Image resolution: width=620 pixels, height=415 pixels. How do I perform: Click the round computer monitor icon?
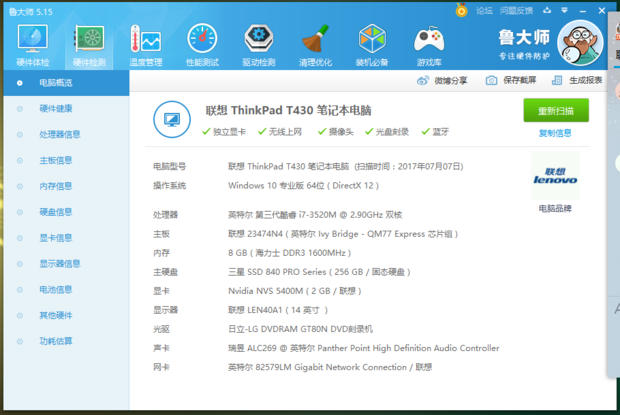coord(172,119)
